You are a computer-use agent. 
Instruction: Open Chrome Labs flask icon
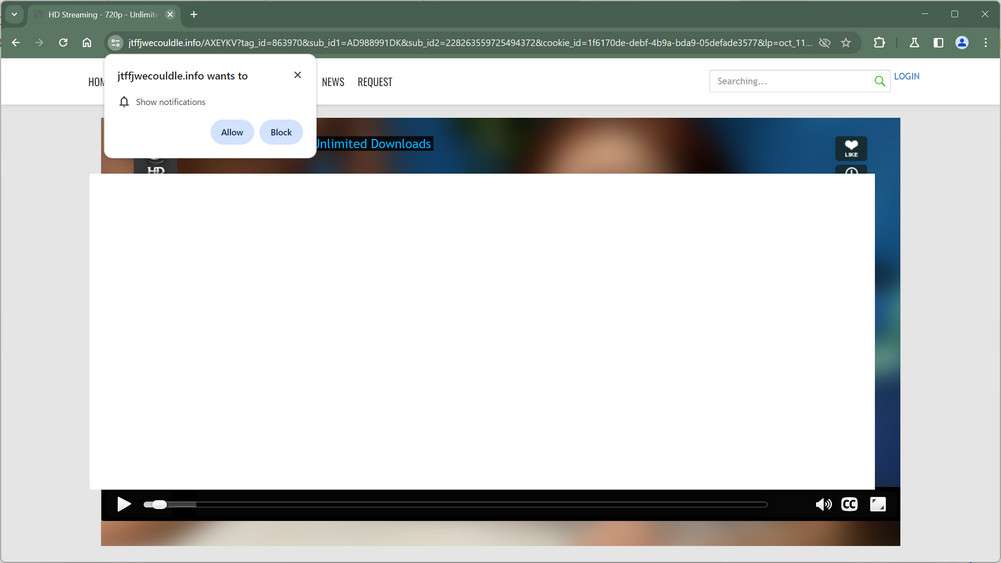coord(914,43)
